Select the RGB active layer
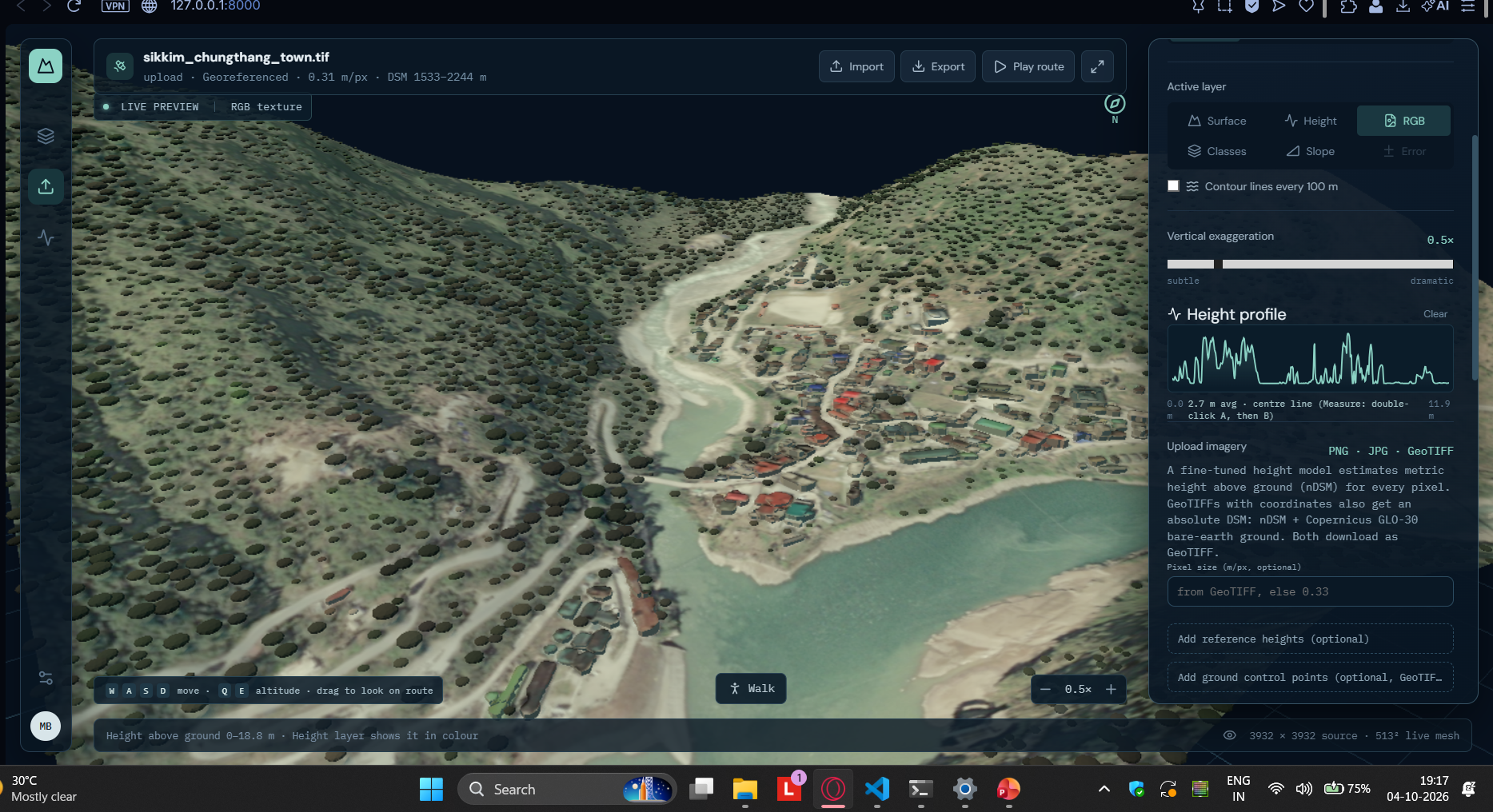Screen dimensions: 1493x812 click(x=1404, y=121)
